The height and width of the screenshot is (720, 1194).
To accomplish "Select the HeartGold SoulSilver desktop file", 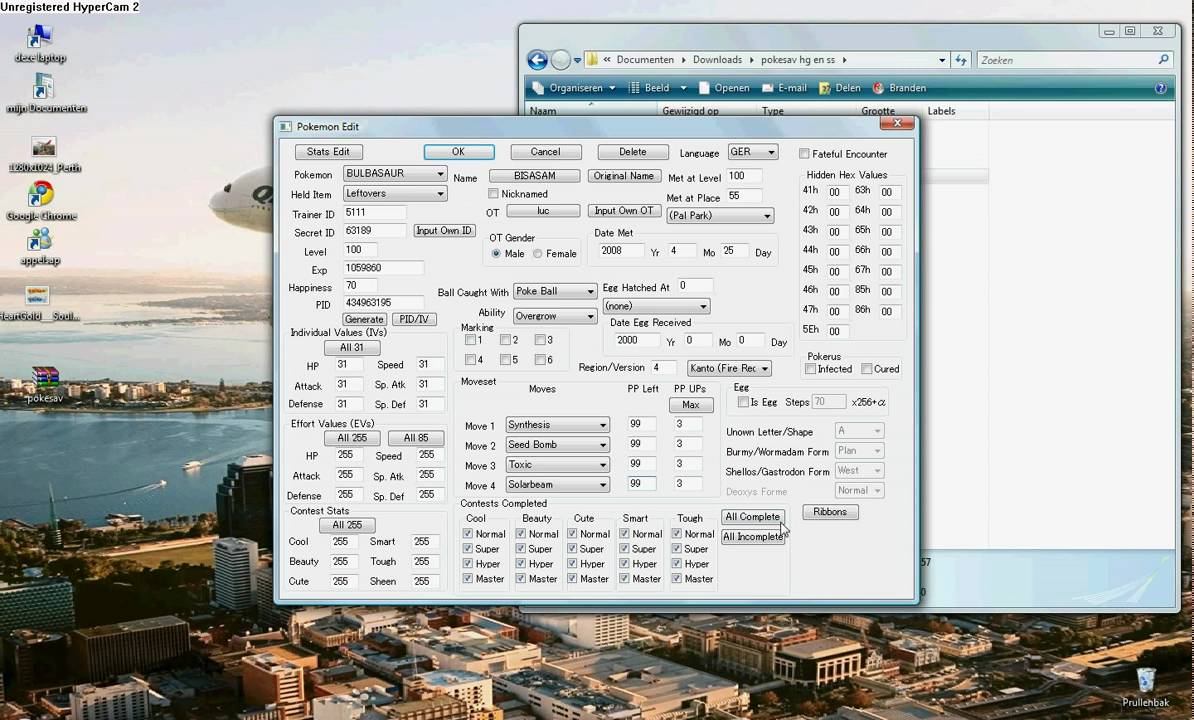I will pos(38,302).
